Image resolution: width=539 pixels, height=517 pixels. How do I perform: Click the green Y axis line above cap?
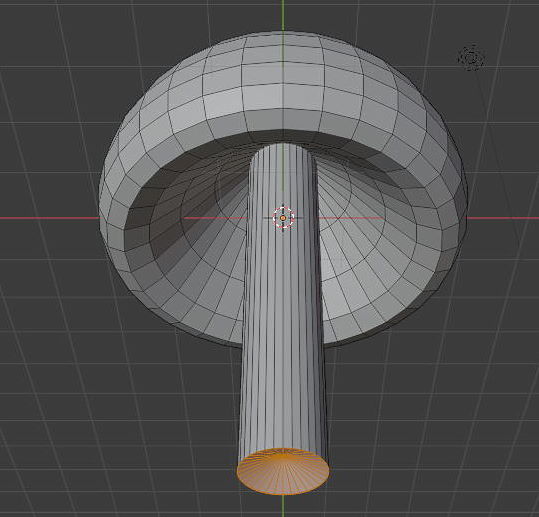pos(283,15)
